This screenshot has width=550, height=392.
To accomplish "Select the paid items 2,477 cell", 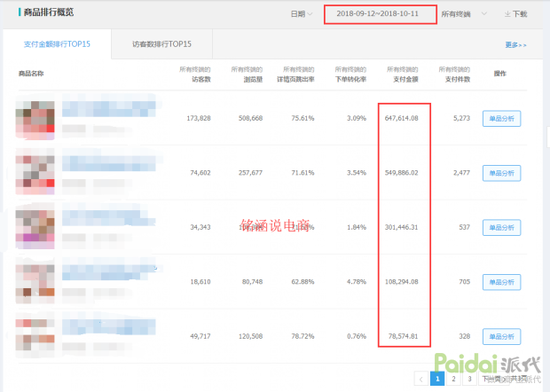I will (x=462, y=173).
